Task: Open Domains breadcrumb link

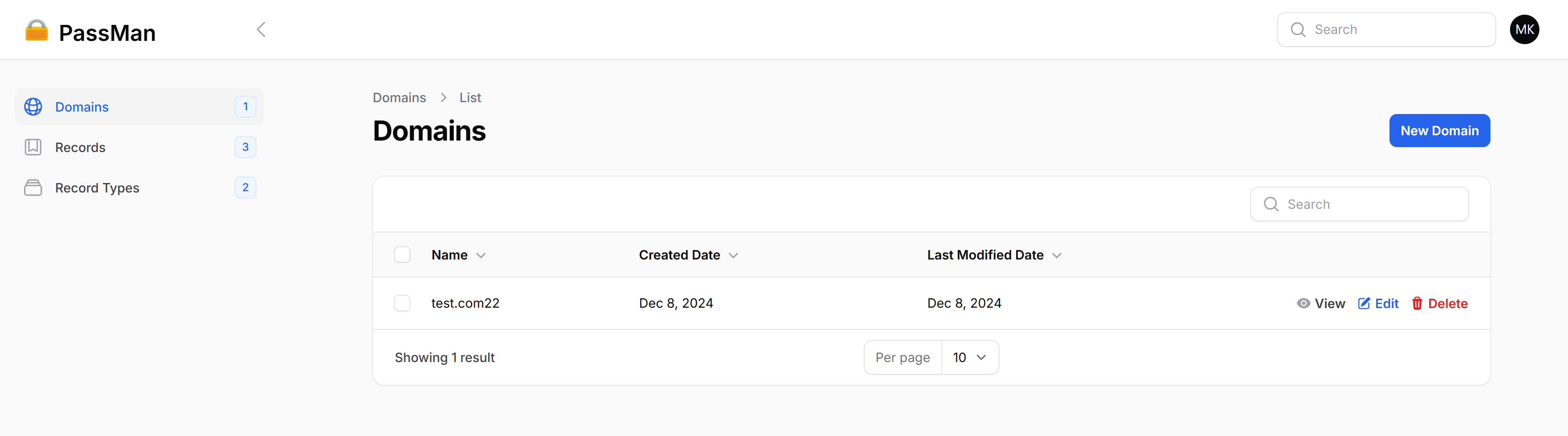Action: (399, 97)
